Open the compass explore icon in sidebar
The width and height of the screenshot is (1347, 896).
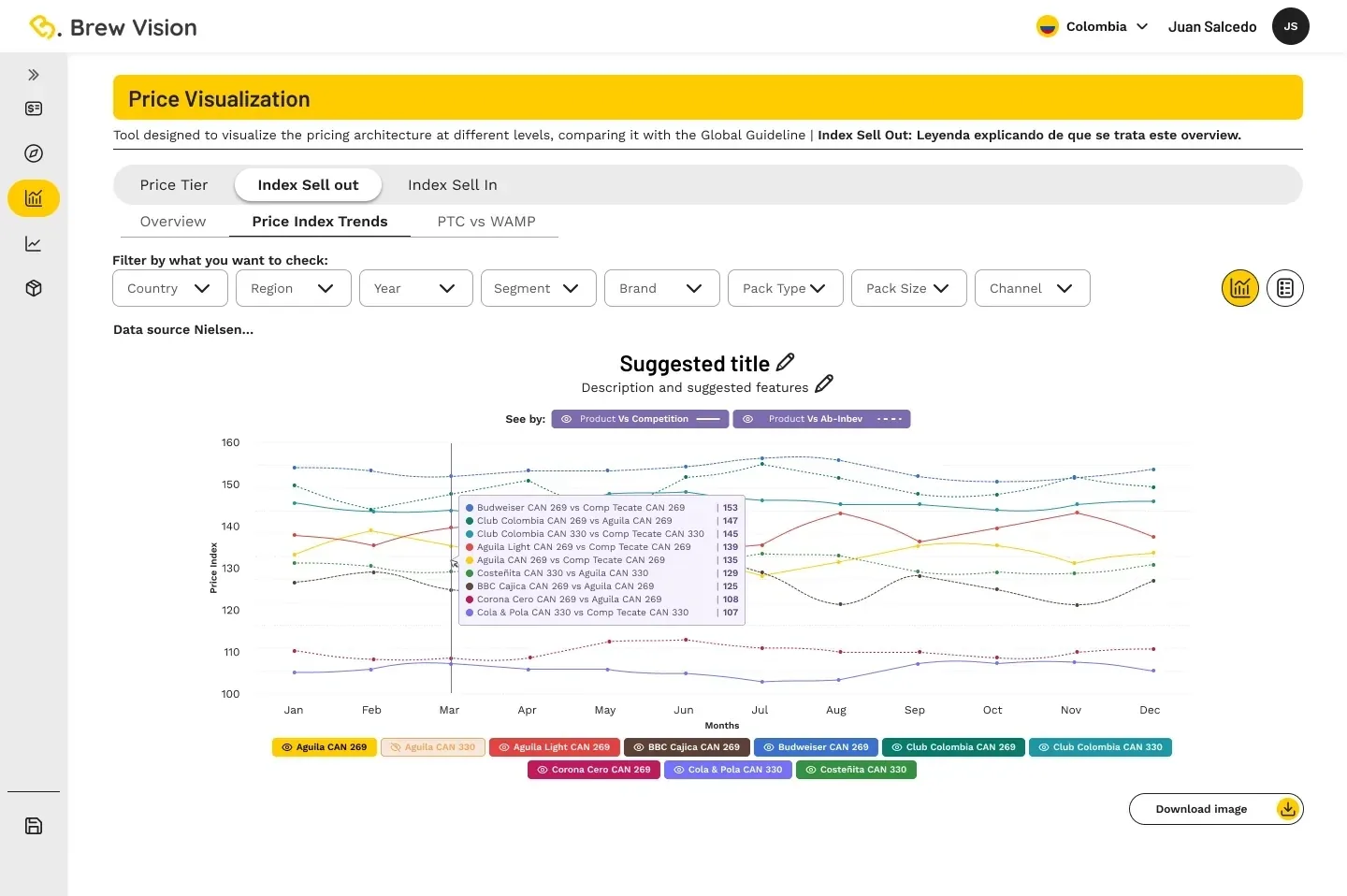[34, 153]
